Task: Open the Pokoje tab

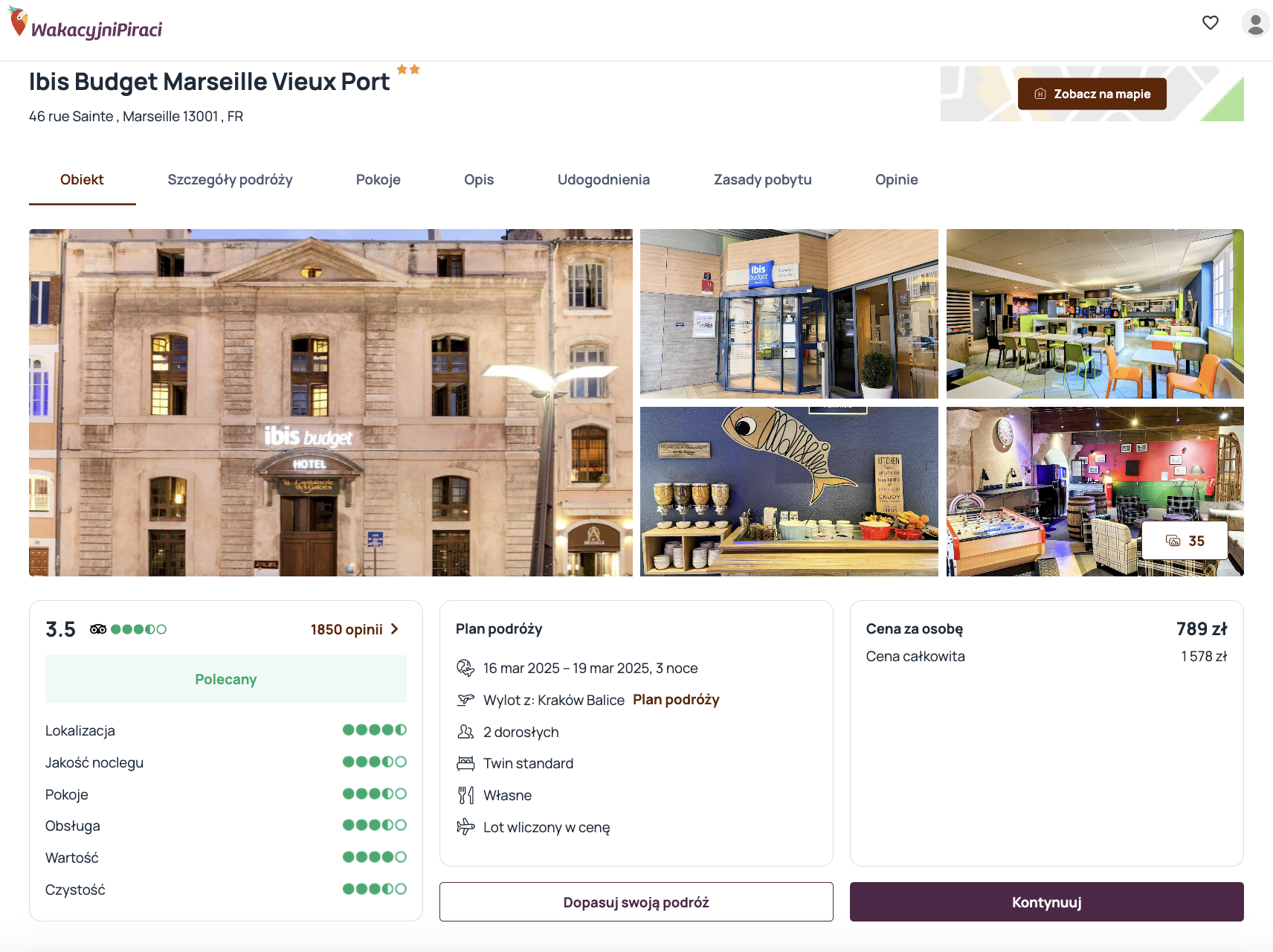Action: pos(378,179)
